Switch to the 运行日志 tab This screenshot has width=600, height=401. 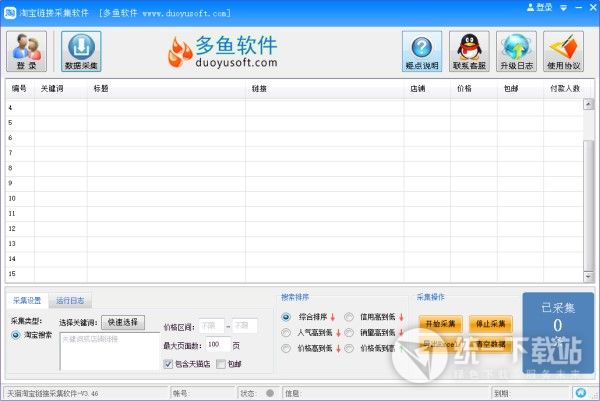click(x=70, y=301)
